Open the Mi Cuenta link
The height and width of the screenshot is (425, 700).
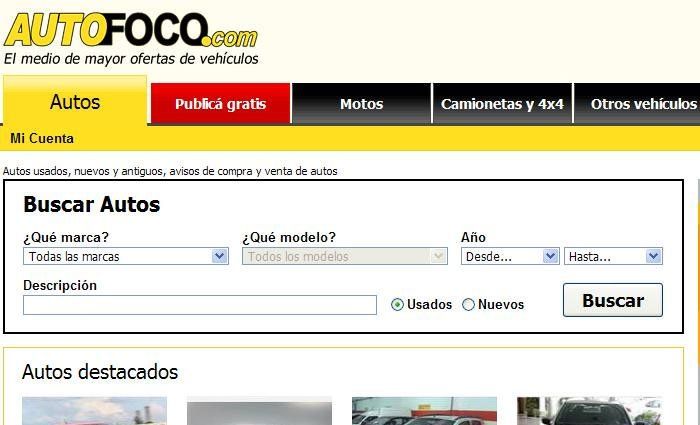(x=42, y=139)
